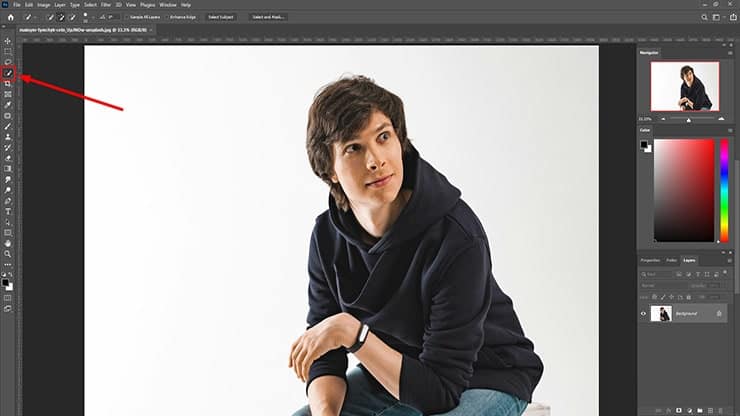Screen dimensions: 740x416
Task: Select the Move tool
Action: 8,41
